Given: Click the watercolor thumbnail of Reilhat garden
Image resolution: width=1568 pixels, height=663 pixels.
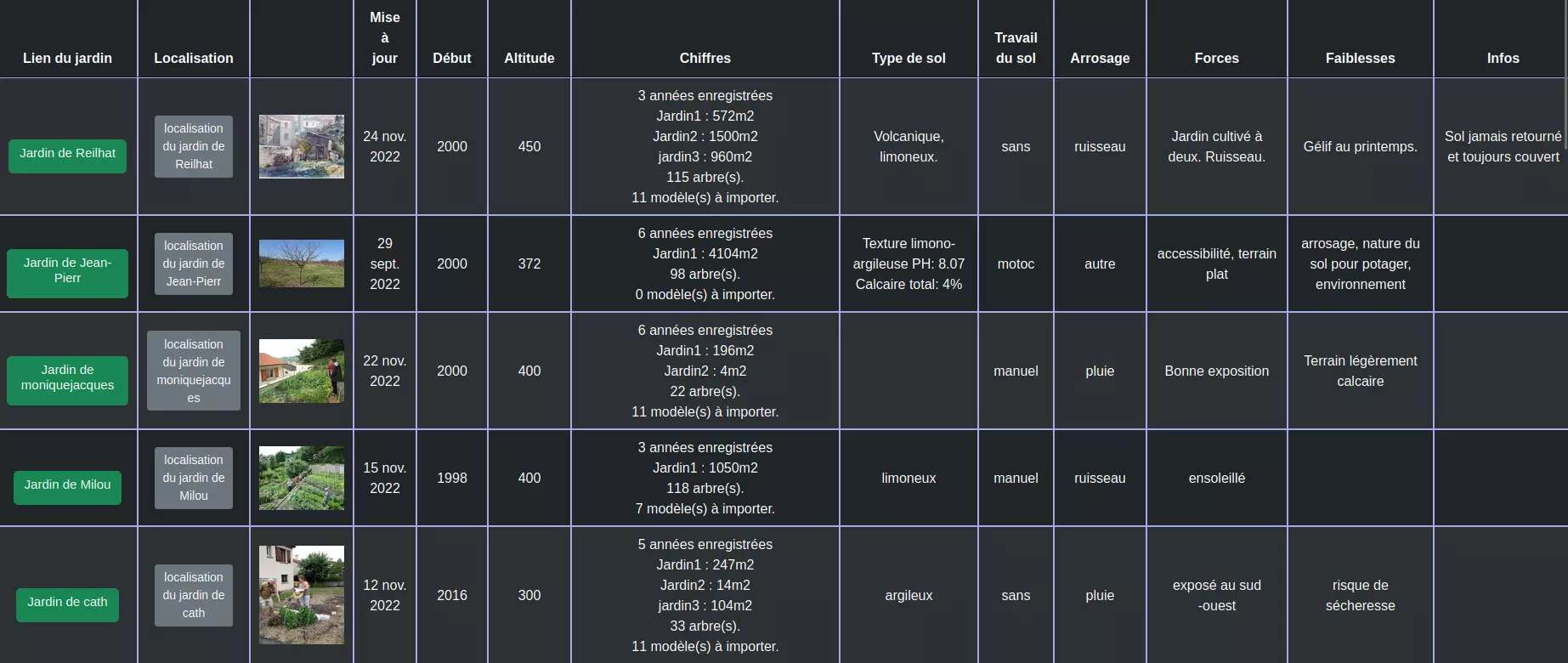Looking at the screenshot, I should tap(302, 146).
